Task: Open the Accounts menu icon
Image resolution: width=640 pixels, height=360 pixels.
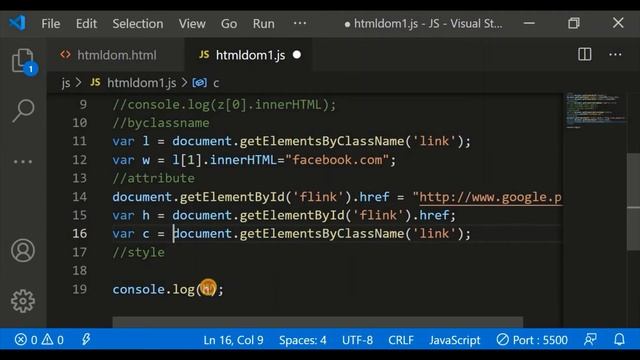Action: pyautogui.click(x=23, y=250)
